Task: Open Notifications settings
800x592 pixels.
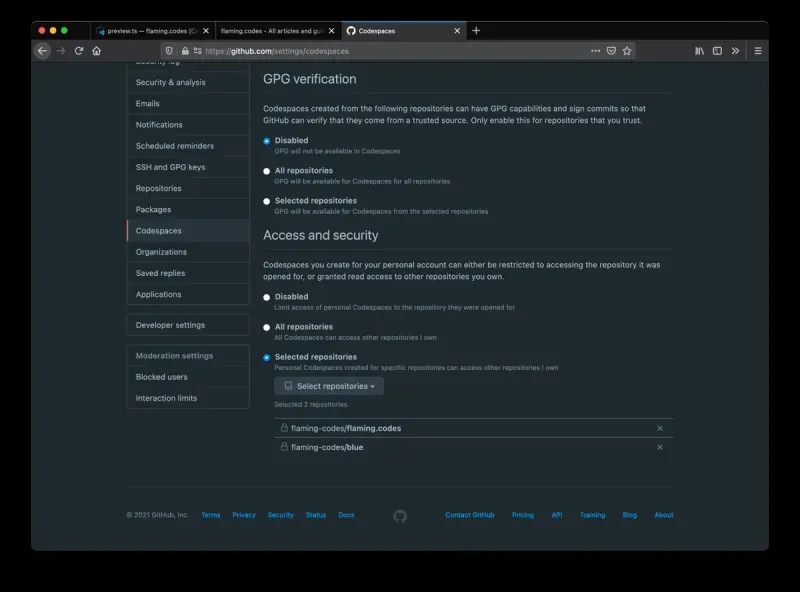Action: tap(188, 125)
